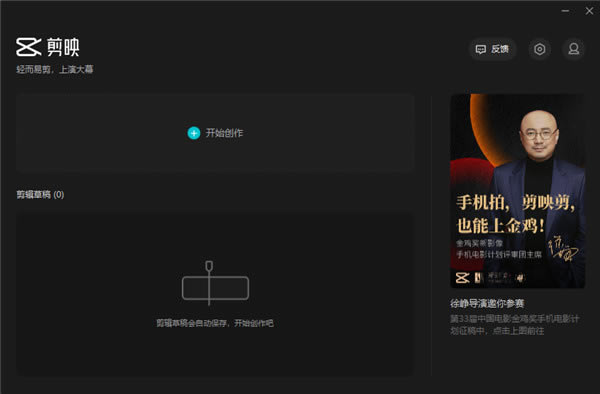Click the timeline placeholder icon in empty drafts
600x394 pixels.
click(215, 283)
